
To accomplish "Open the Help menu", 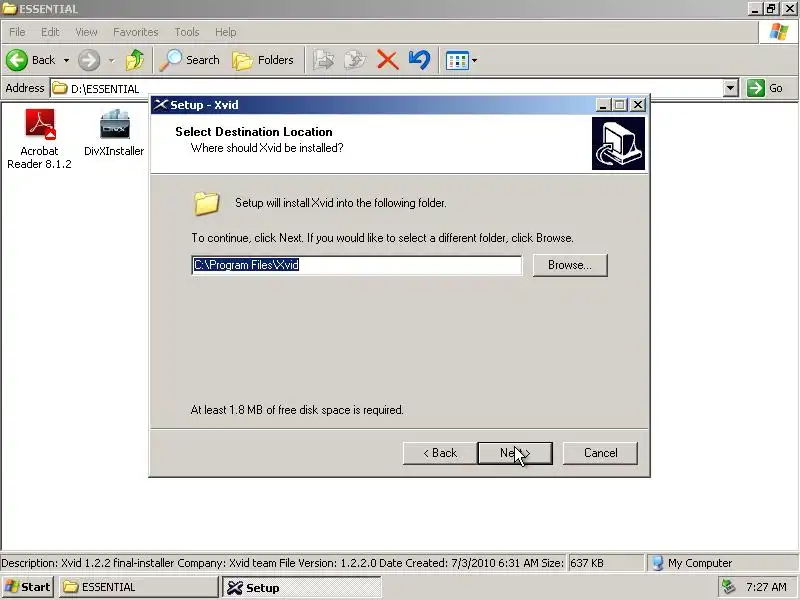I will click(226, 32).
